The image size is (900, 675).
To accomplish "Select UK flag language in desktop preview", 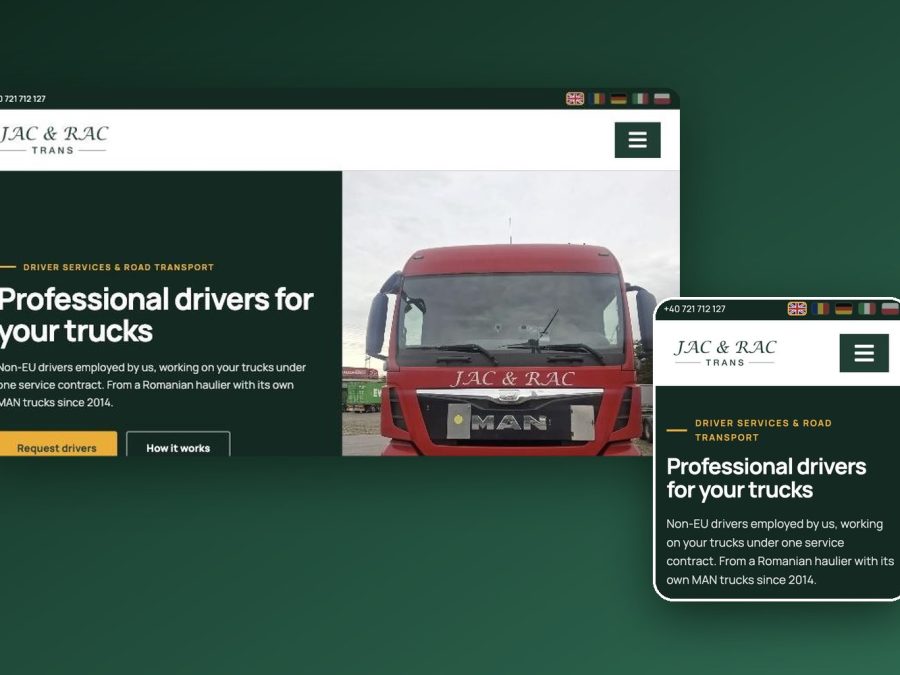I will coord(575,99).
